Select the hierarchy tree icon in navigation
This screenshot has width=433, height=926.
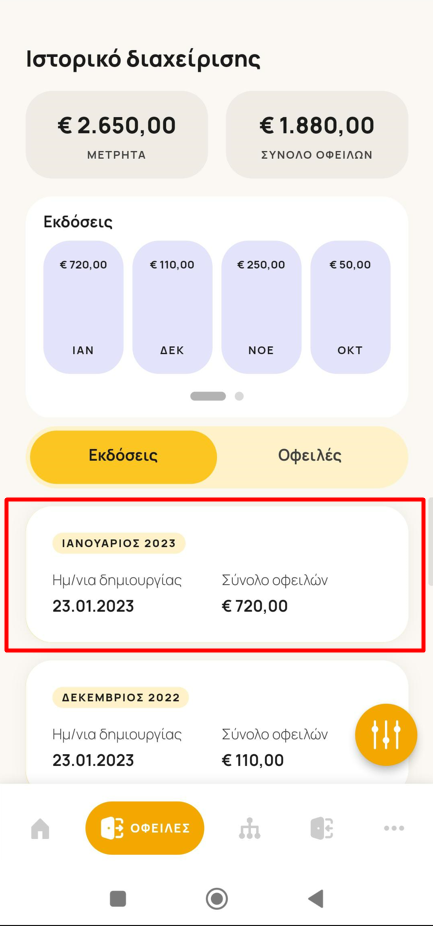249,829
